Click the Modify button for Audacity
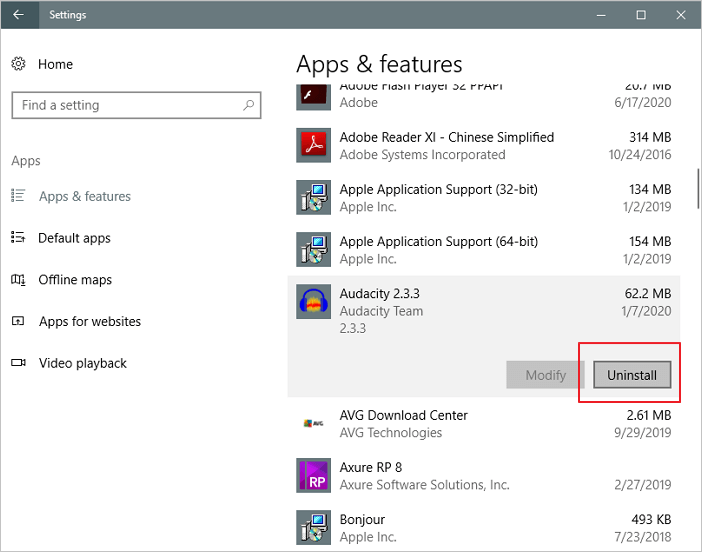Screen dimensions: 702x552 click(545, 375)
